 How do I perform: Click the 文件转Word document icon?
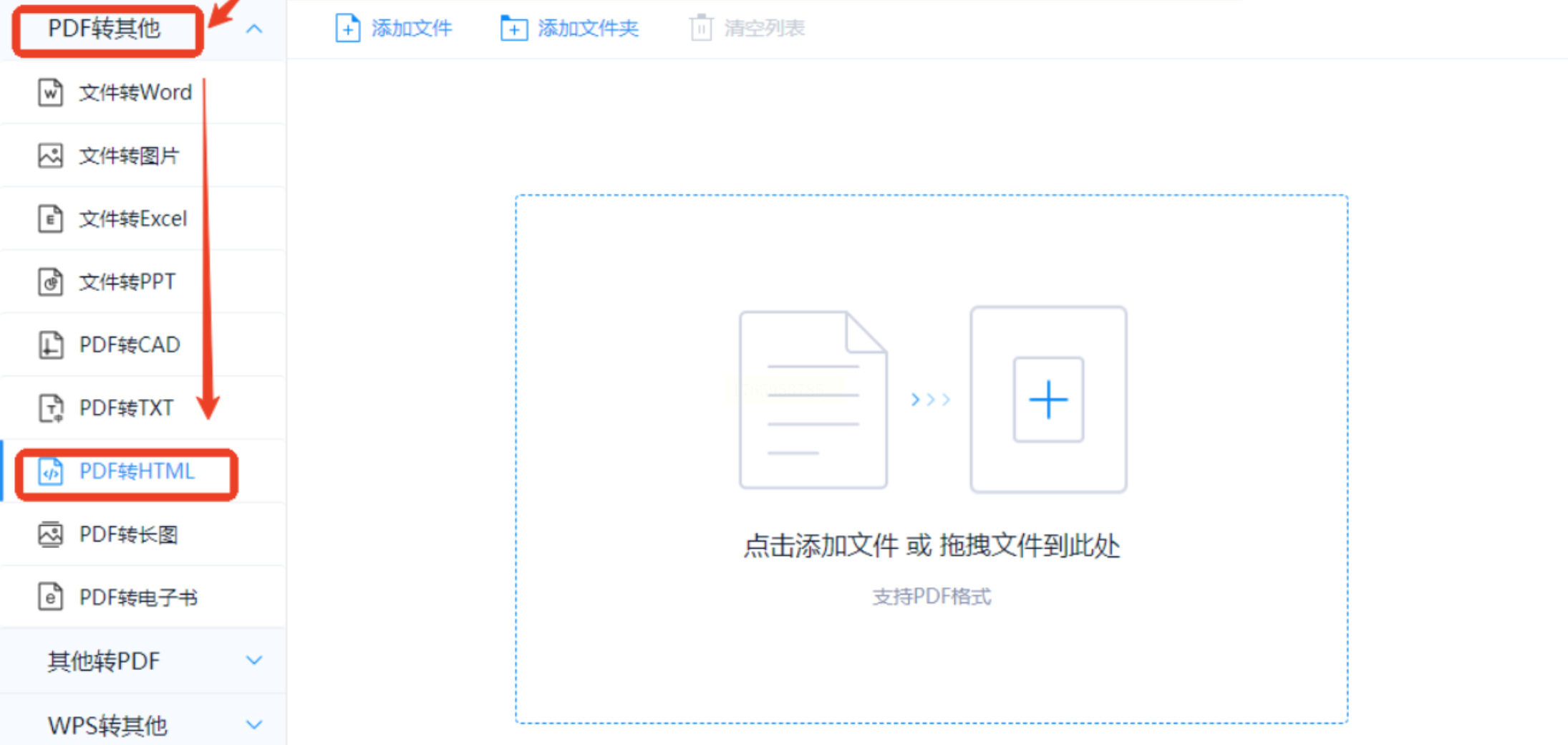pyautogui.click(x=50, y=92)
